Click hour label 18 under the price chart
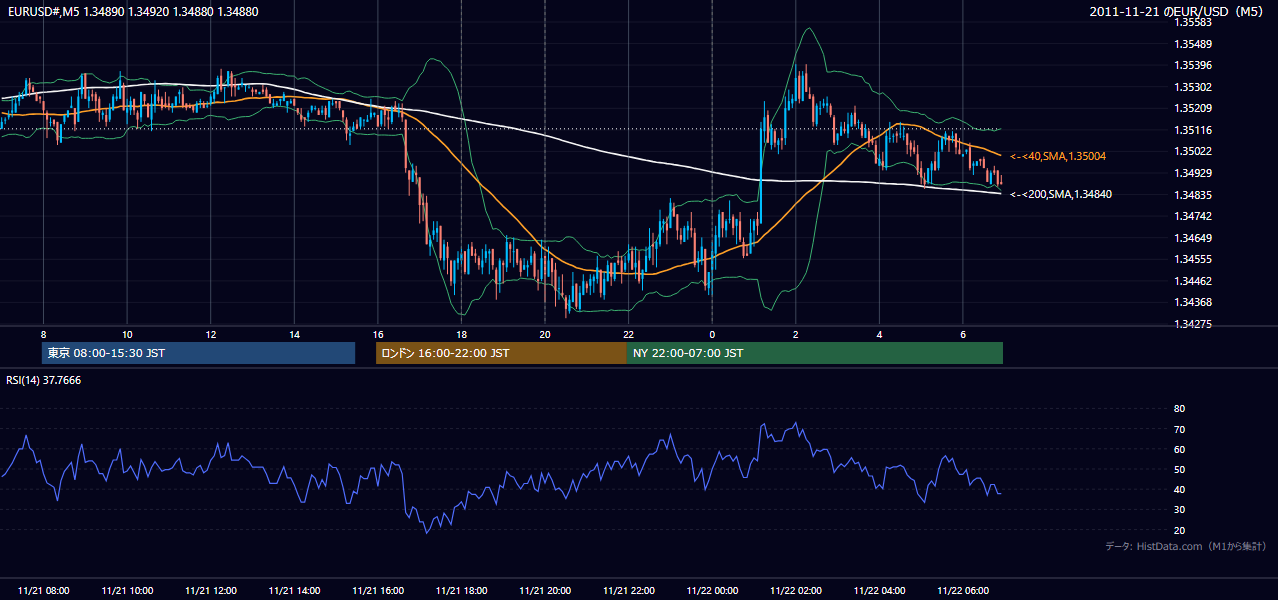 pos(461,333)
